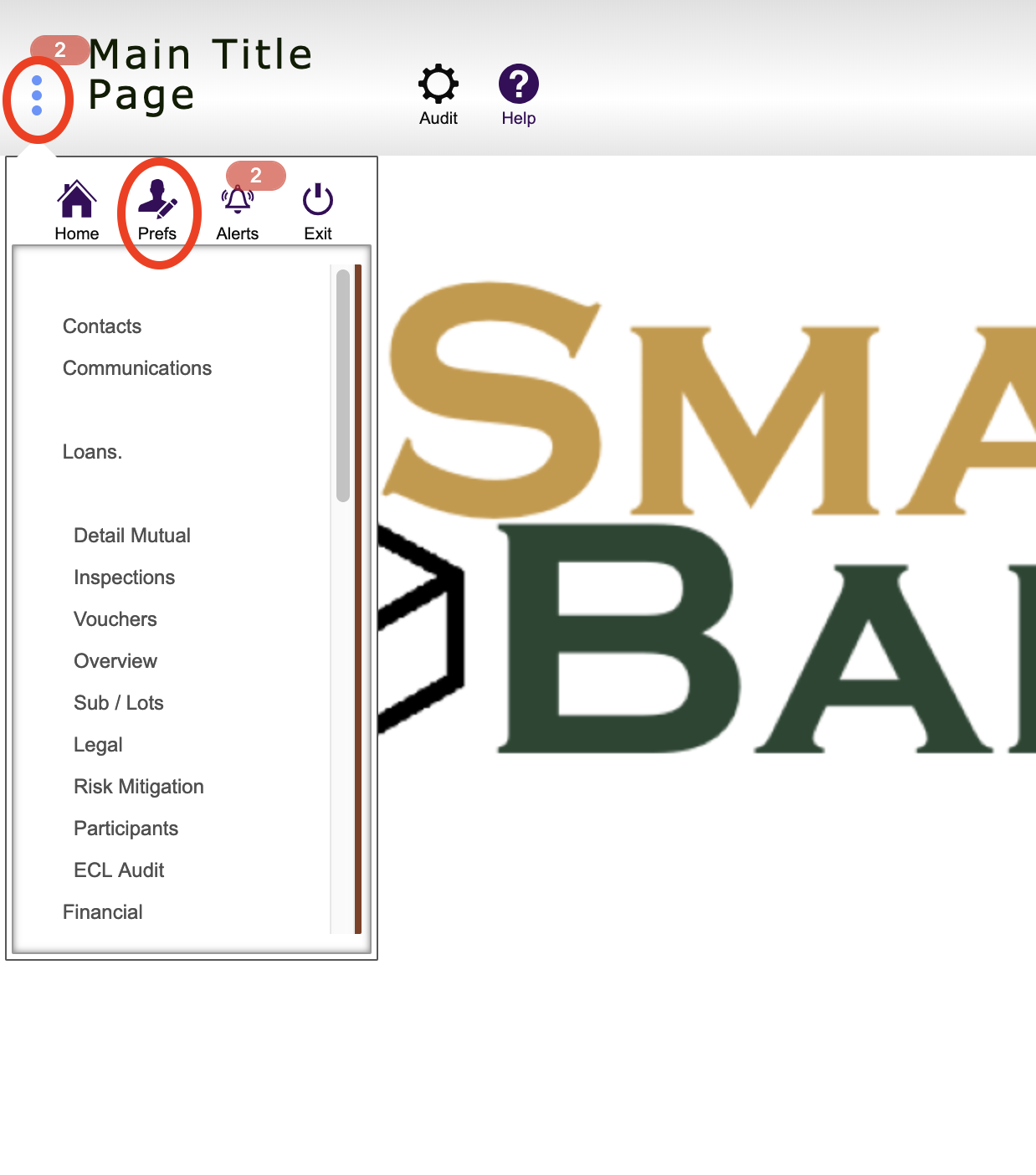Click the Main Title Page heading

pyautogui.click(x=201, y=74)
